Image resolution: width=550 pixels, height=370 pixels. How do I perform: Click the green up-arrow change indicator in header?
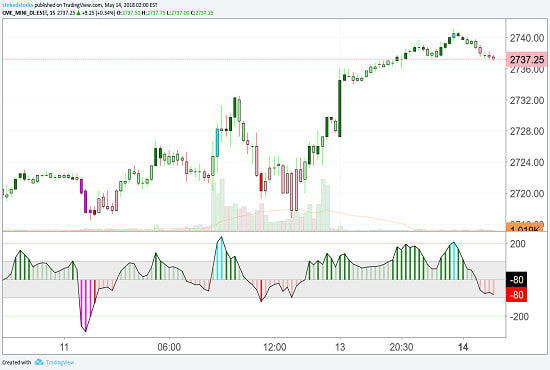point(79,13)
